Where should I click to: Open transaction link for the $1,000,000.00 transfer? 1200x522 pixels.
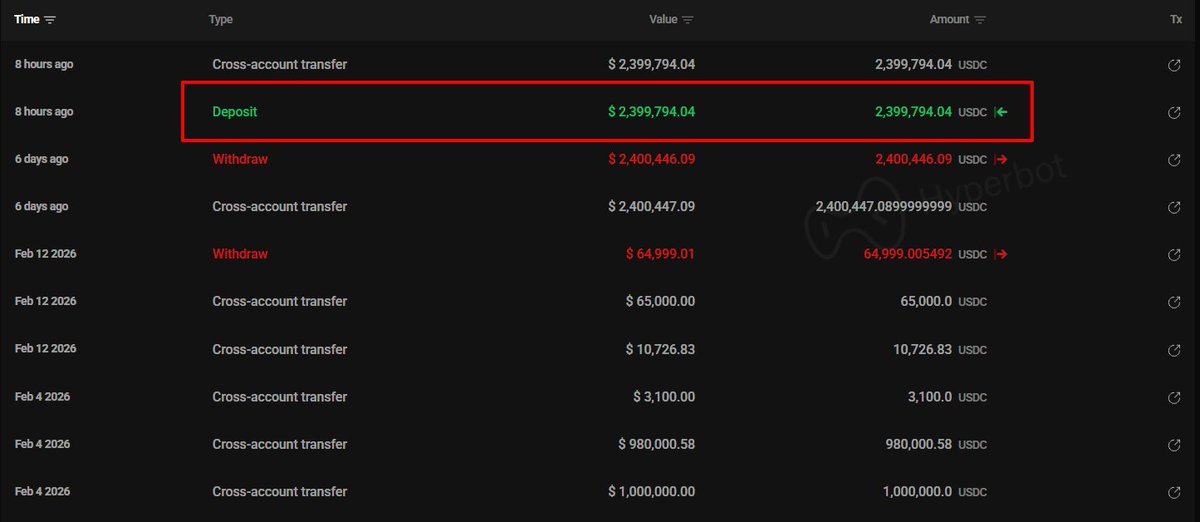pyautogui.click(x=1175, y=492)
